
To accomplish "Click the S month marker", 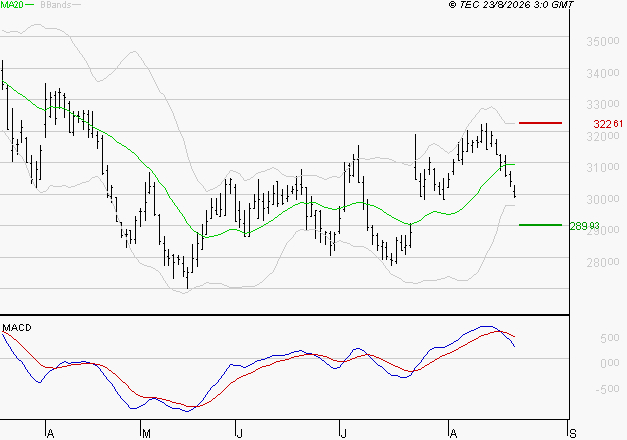I will click(573, 434).
